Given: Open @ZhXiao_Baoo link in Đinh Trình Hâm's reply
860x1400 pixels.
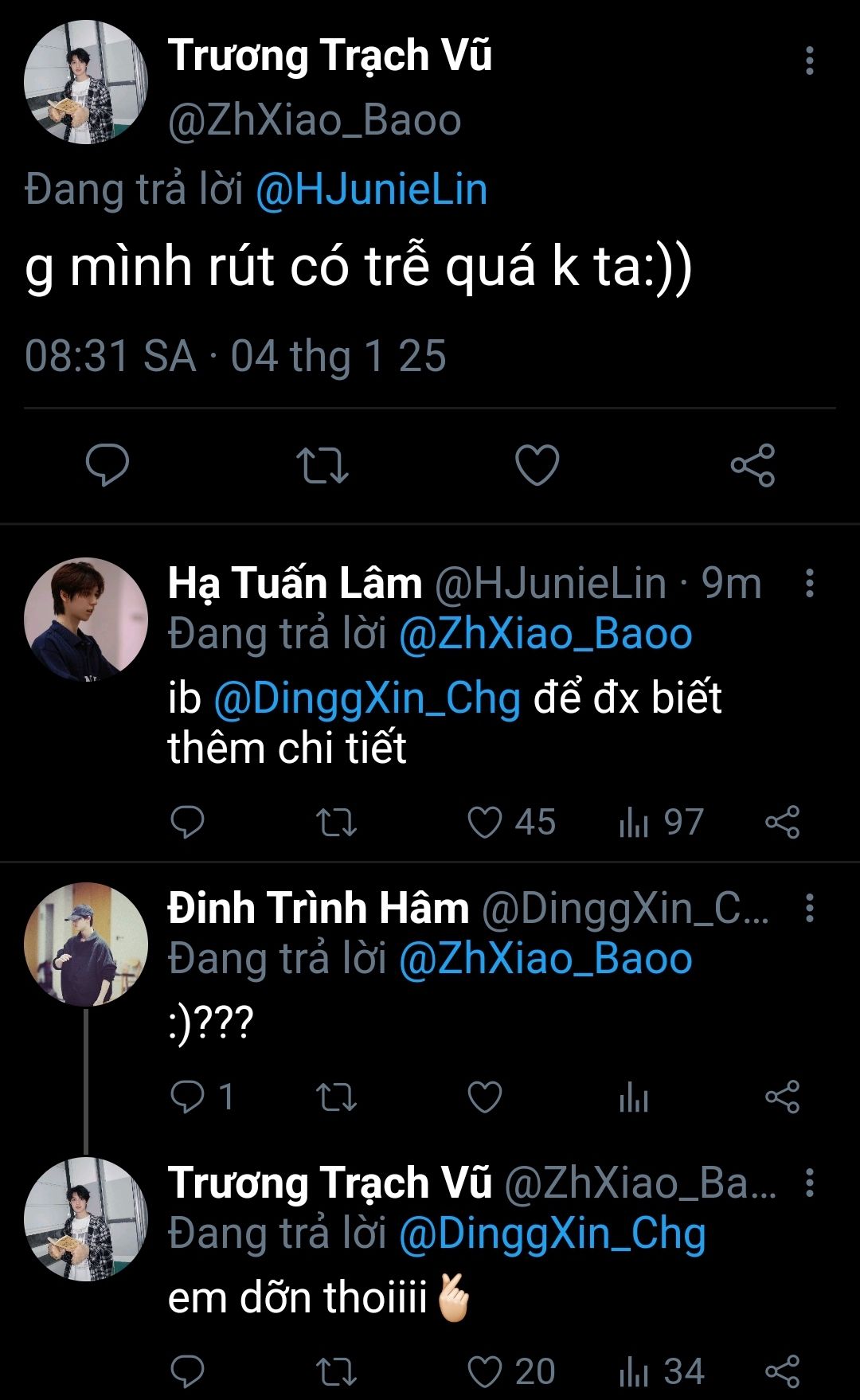Looking at the screenshot, I should [545, 959].
